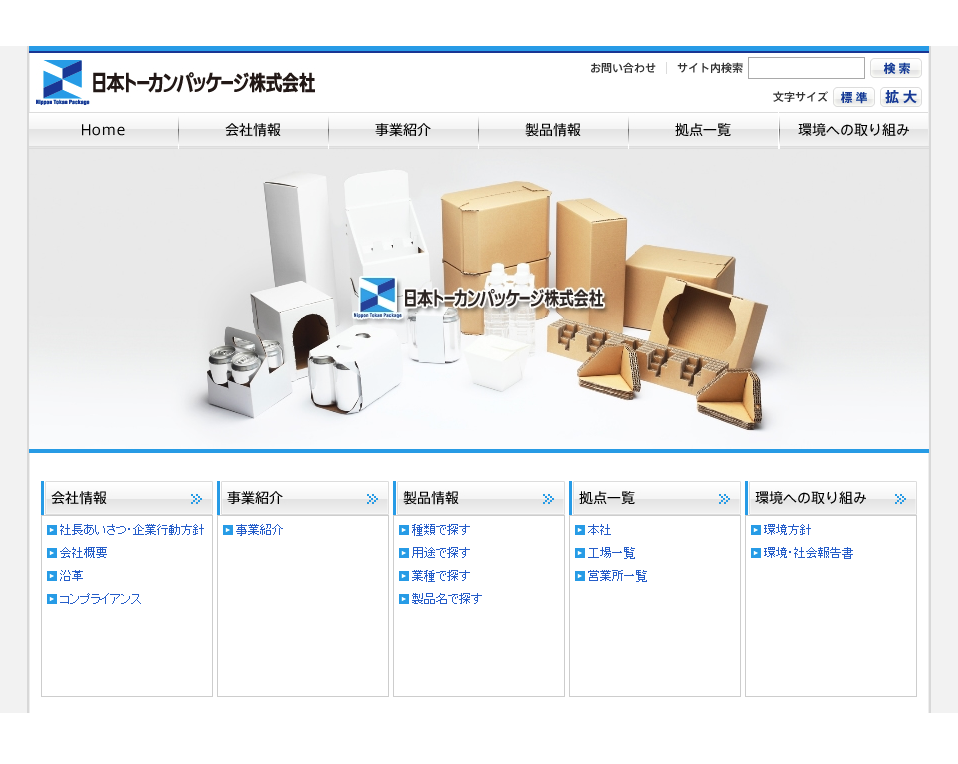Set text size to 標準 (standard)
This screenshot has height=764, width=958.
(x=853, y=97)
